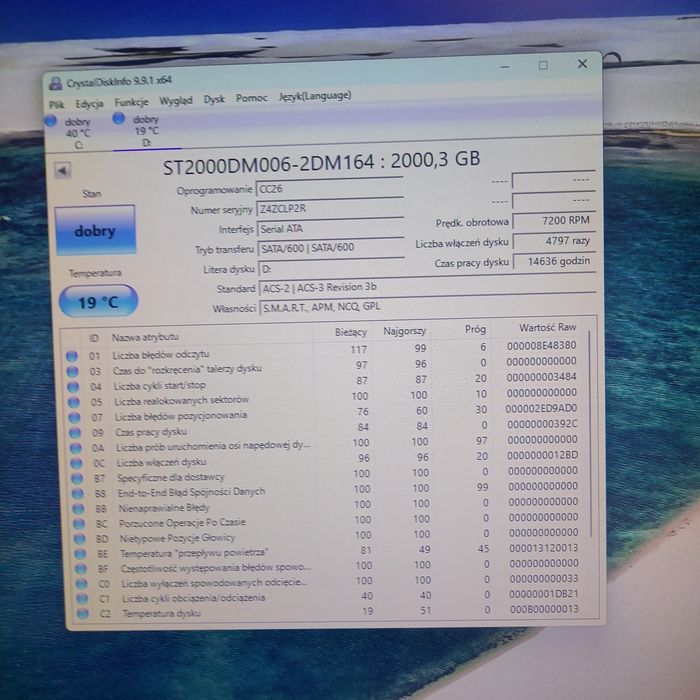Open the Dysk menu
Screen dimensions: 700x700
tap(214, 99)
